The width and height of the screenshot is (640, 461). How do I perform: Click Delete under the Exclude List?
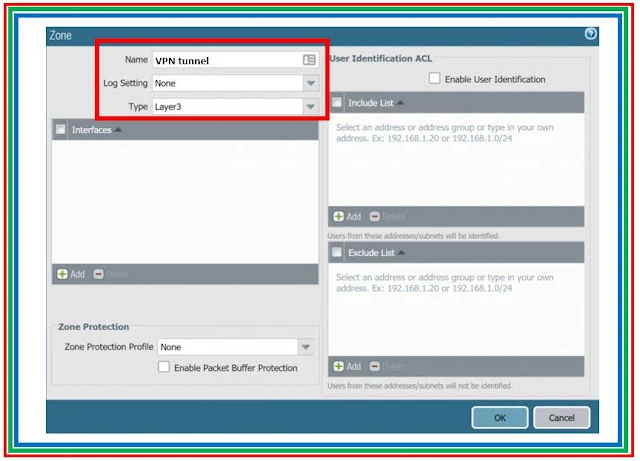coord(387,367)
